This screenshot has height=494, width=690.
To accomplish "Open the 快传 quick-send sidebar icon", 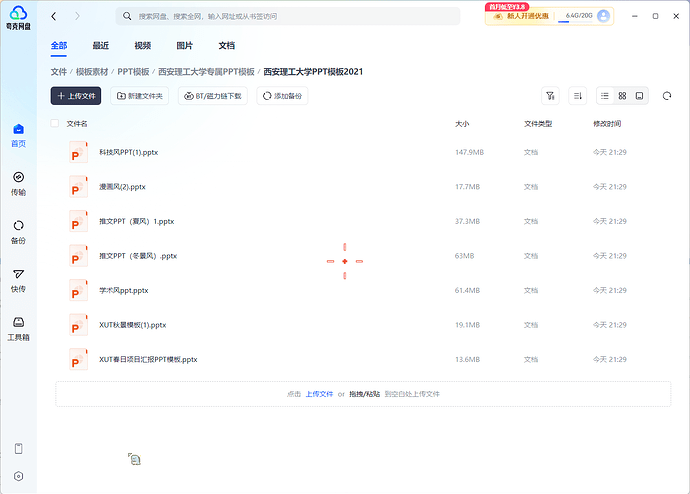I will [x=18, y=281].
